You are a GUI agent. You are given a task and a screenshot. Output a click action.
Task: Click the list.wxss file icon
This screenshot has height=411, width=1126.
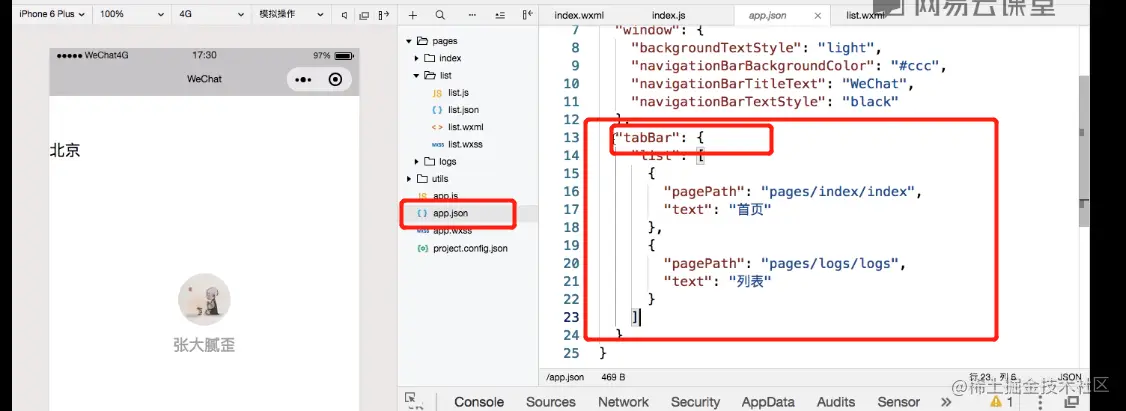pyautogui.click(x=437, y=144)
